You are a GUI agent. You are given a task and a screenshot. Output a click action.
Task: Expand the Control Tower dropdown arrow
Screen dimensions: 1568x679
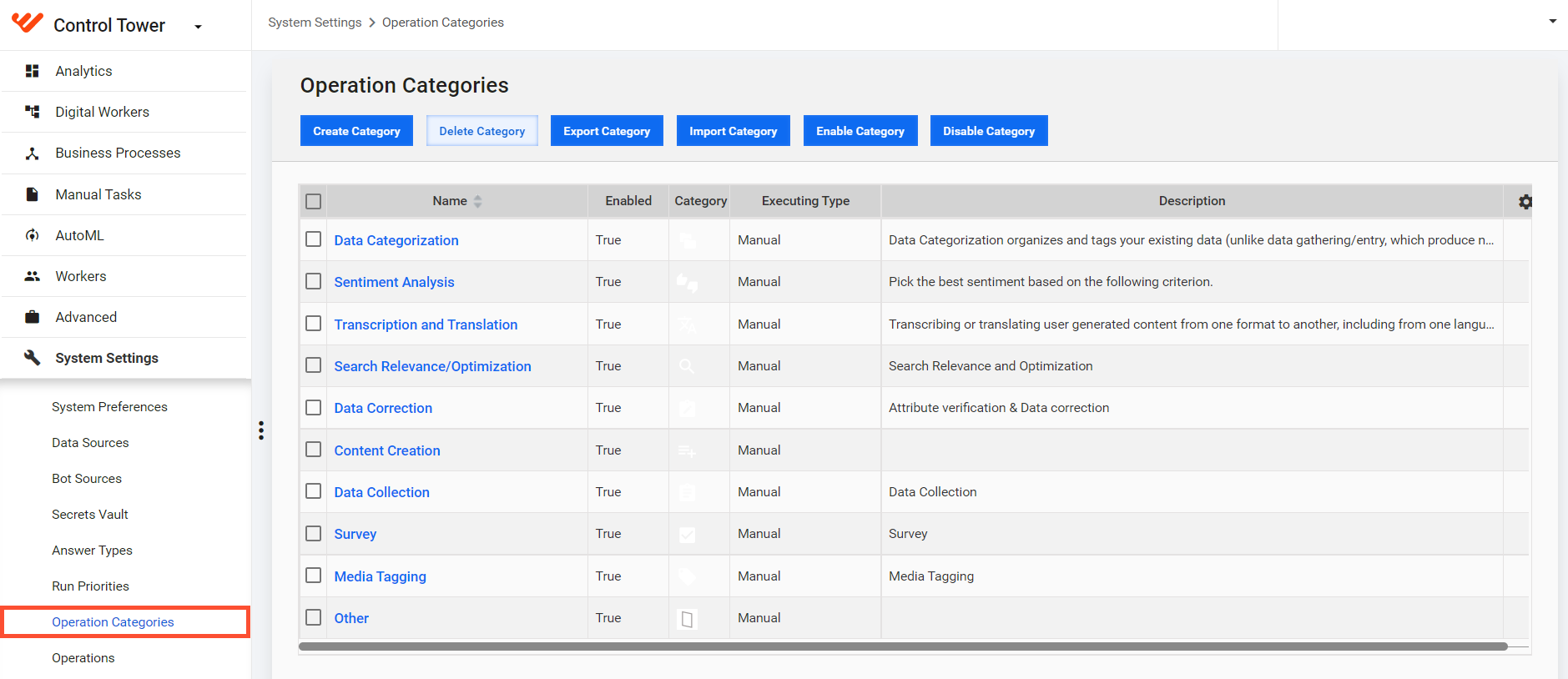click(x=198, y=27)
